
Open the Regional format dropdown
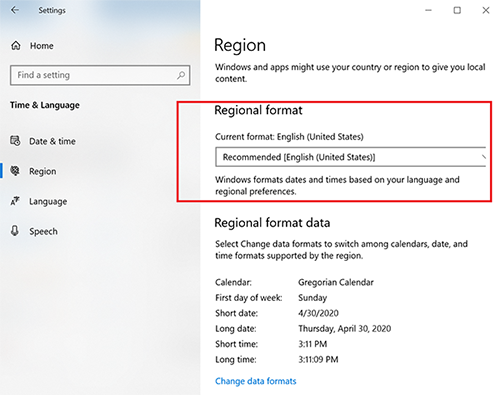coord(351,157)
